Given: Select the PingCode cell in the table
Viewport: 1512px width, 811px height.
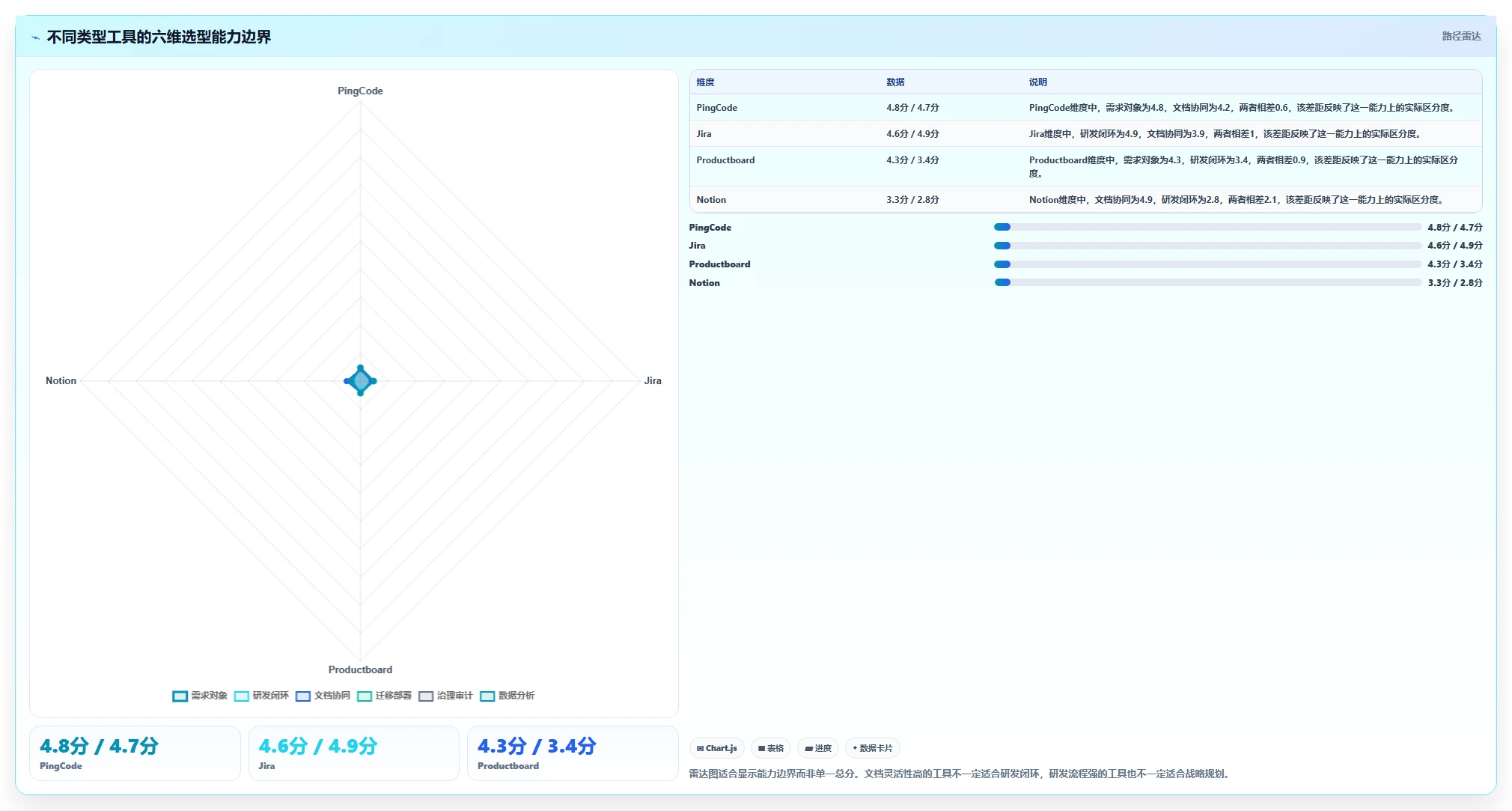Looking at the screenshot, I should pyautogui.click(x=716, y=108).
